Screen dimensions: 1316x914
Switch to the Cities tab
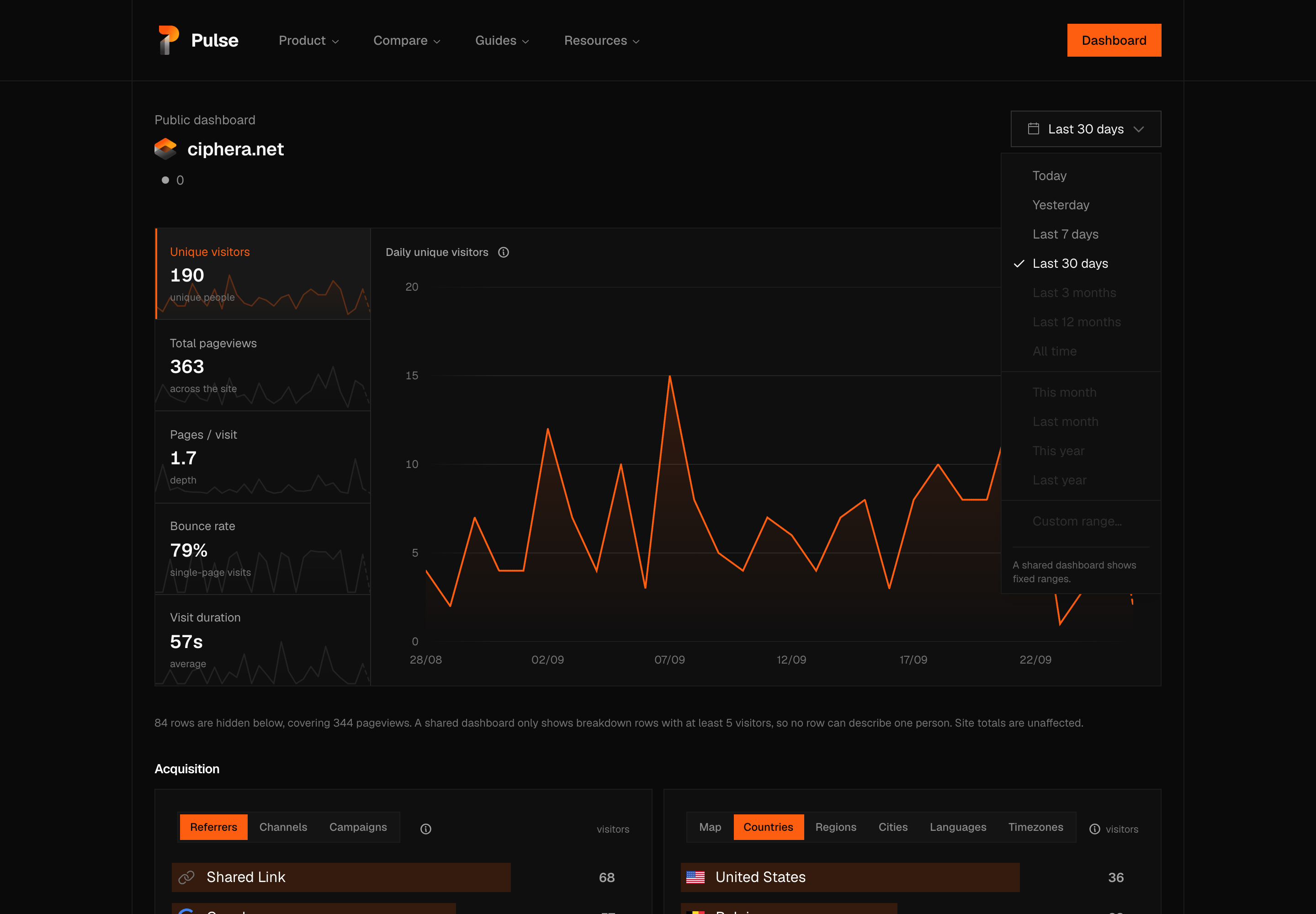point(893,827)
